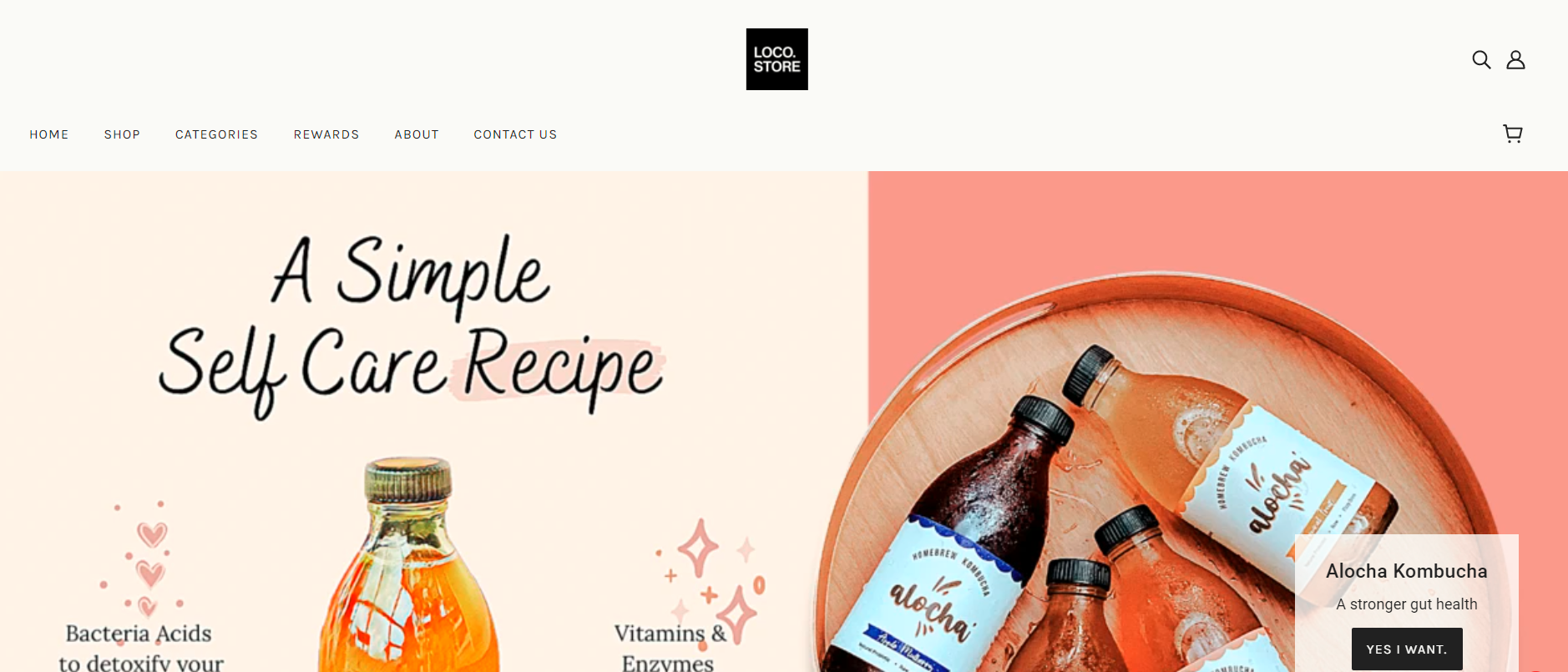View the shopping cart icon

1513,134
